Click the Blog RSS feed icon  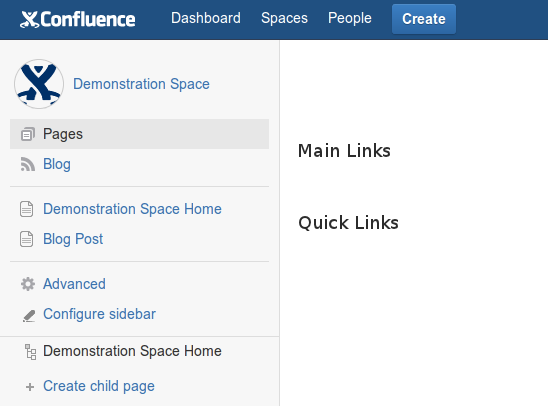click(28, 164)
